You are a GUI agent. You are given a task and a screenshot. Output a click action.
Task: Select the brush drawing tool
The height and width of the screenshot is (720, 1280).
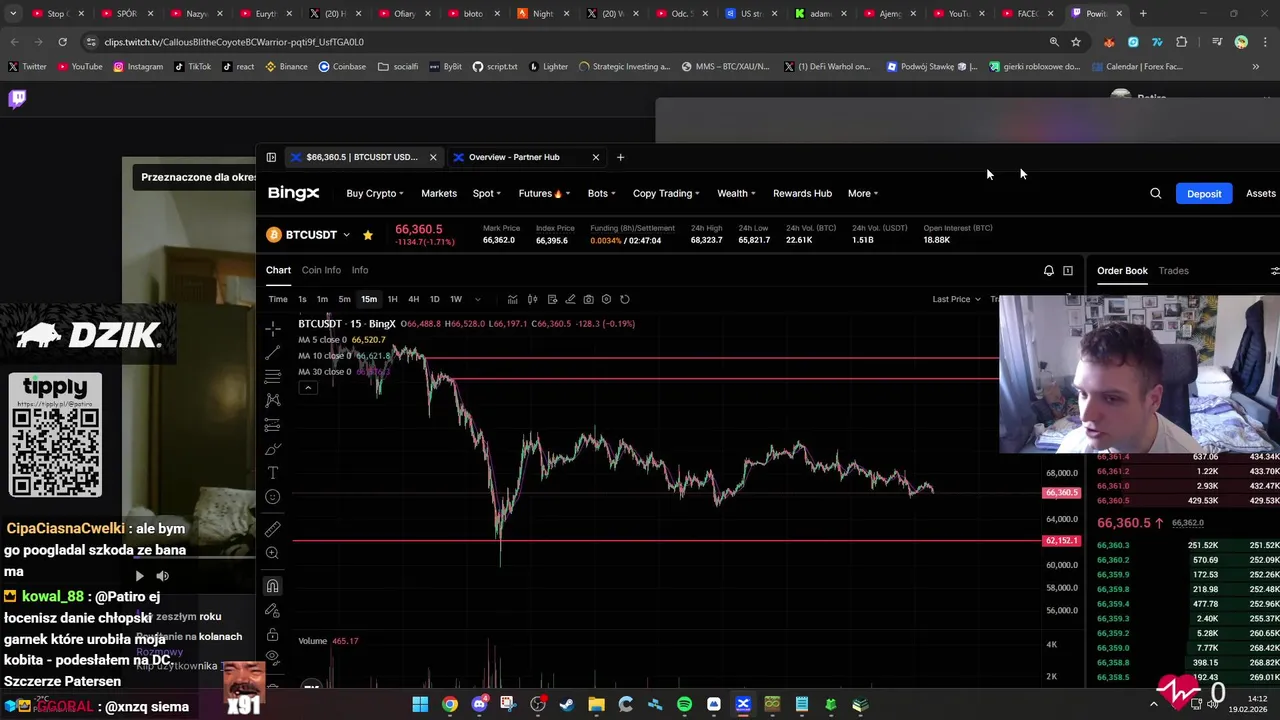coord(272,449)
